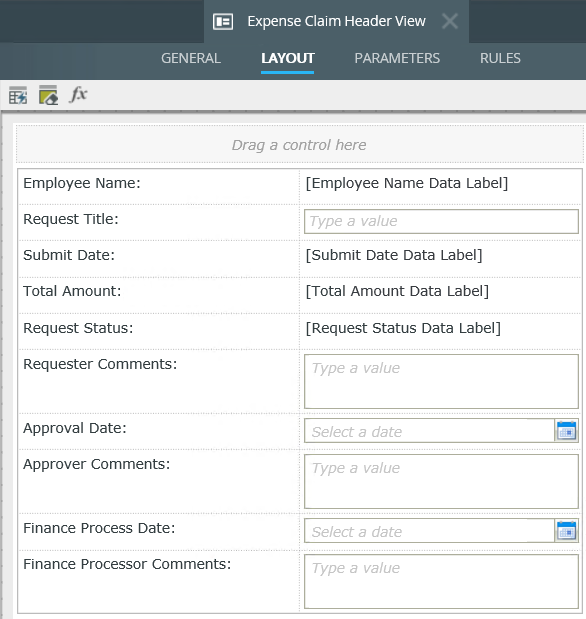
Task: Select the 'Finance Processor Comments:' label
Action: click(127, 564)
